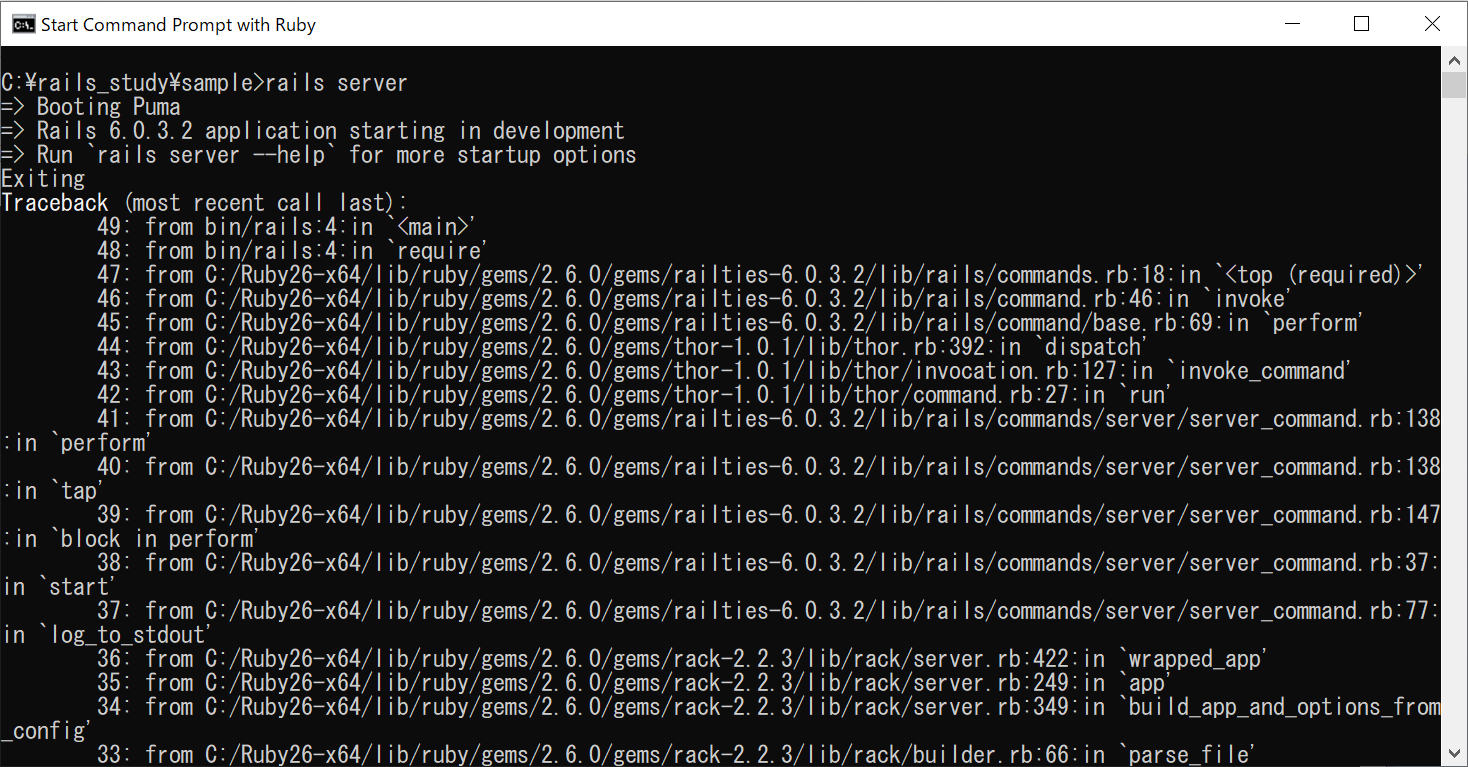Click the '_config'' continuation line
Viewport: 1468px width, 767px height.
(x=46, y=731)
